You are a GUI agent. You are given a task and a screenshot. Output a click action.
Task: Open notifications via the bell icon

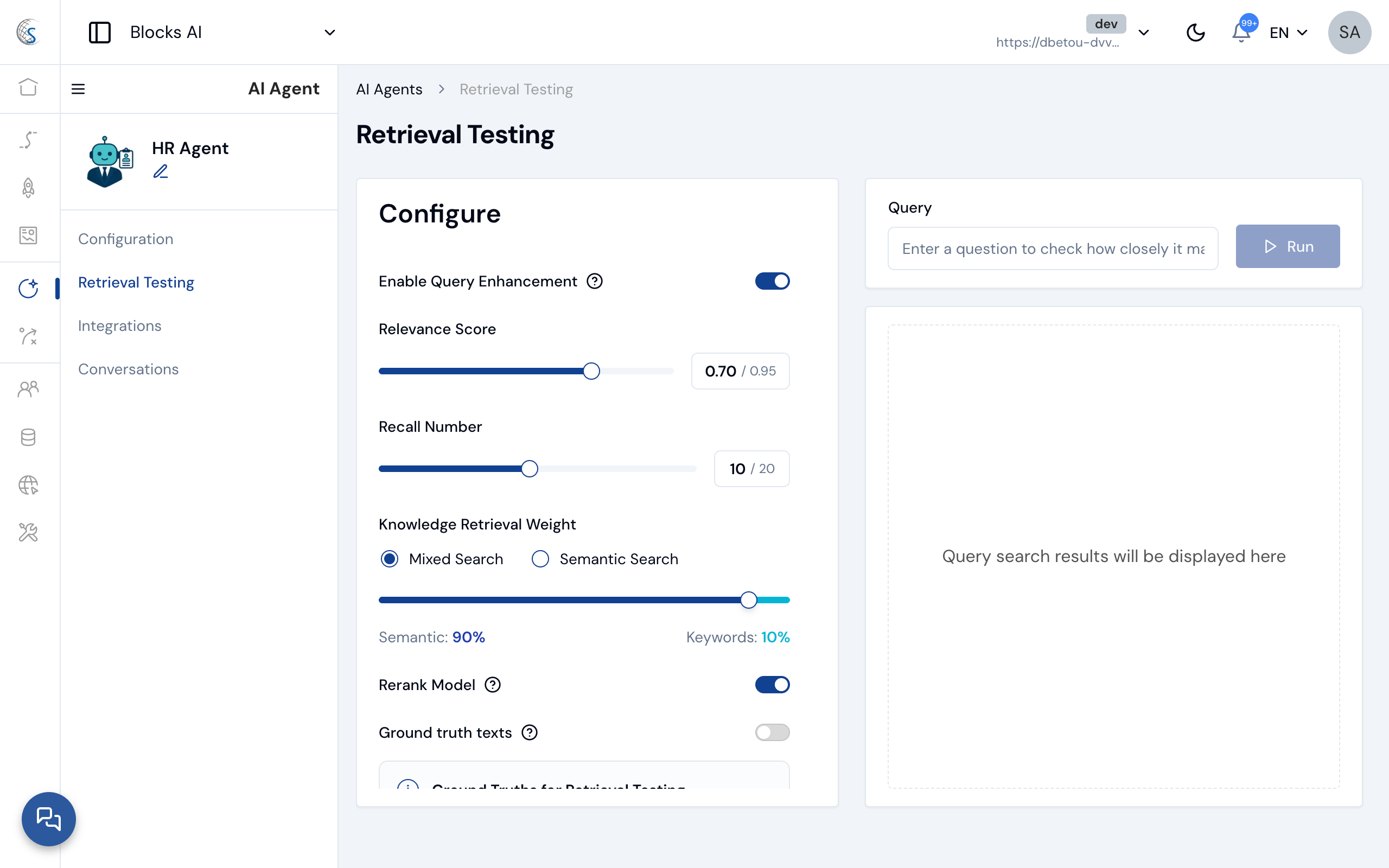[1241, 32]
